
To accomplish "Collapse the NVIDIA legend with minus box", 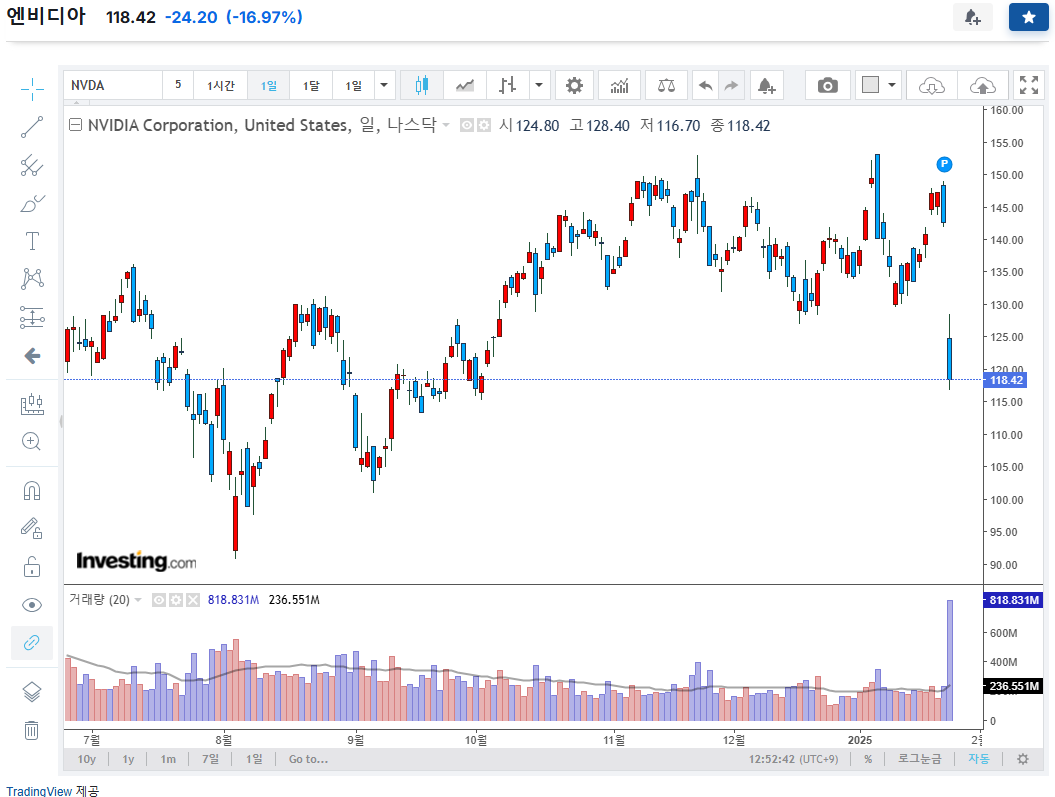I will click(76, 125).
